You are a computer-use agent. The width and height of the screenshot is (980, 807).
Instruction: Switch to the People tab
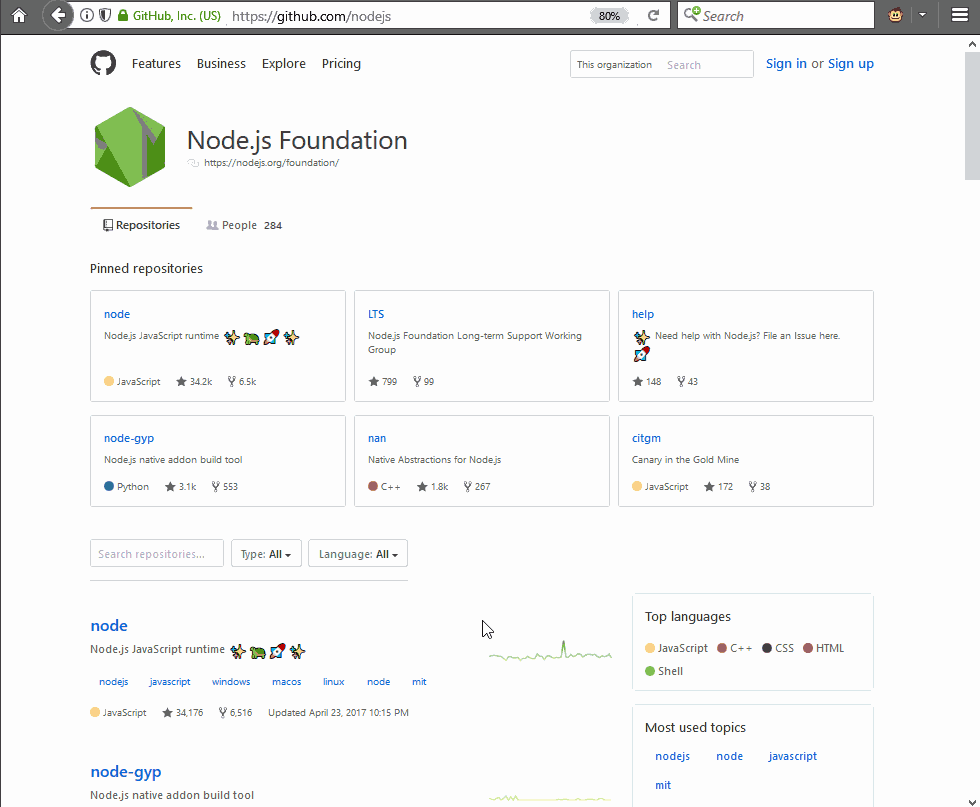point(239,226)
